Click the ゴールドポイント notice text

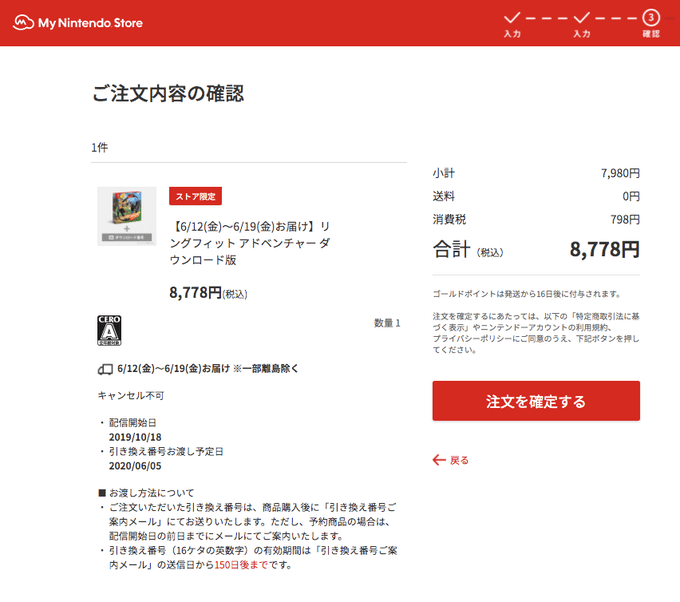[x=526, y=294]
